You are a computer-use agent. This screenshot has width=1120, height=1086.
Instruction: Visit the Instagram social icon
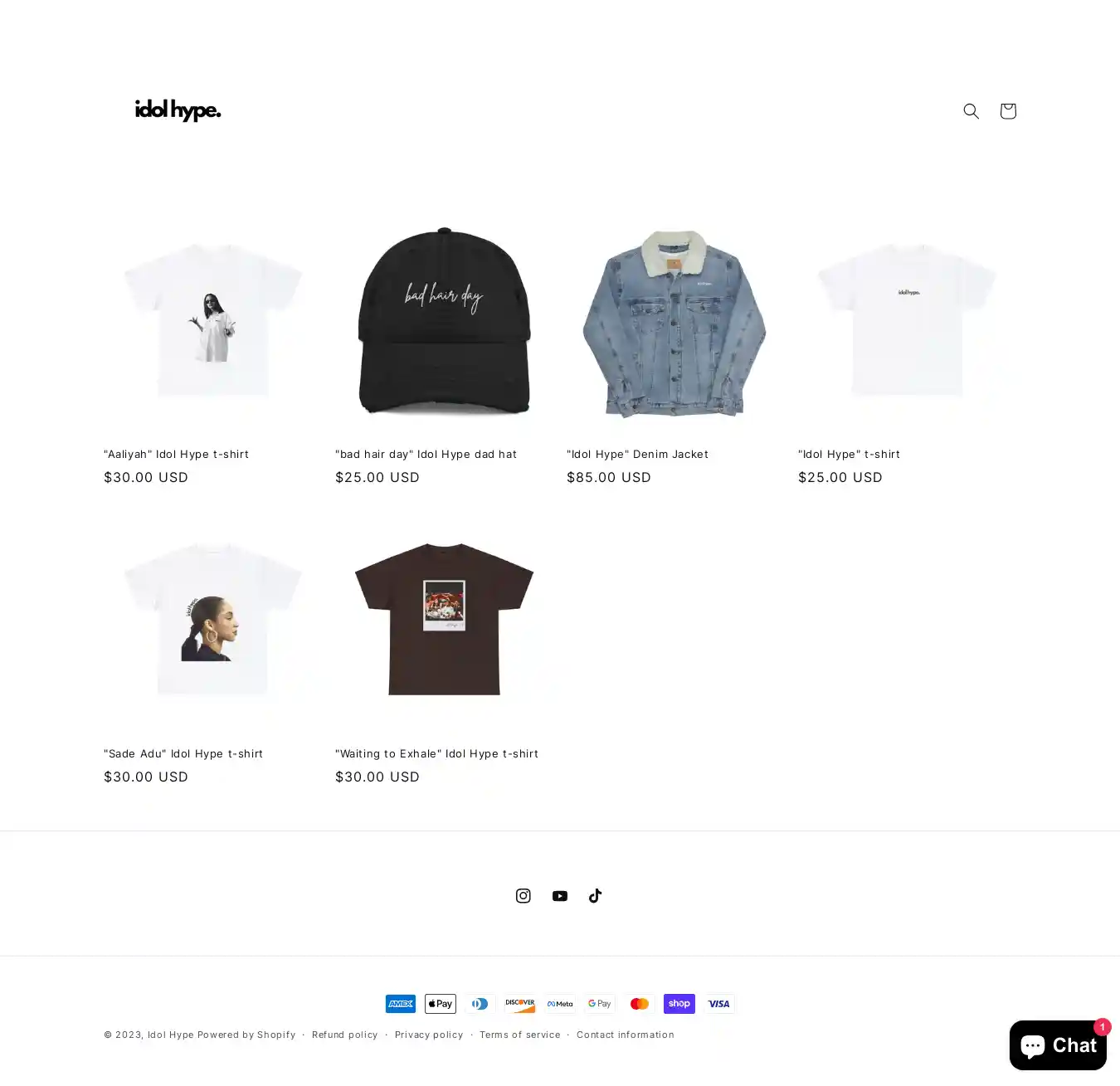[523, 896]
